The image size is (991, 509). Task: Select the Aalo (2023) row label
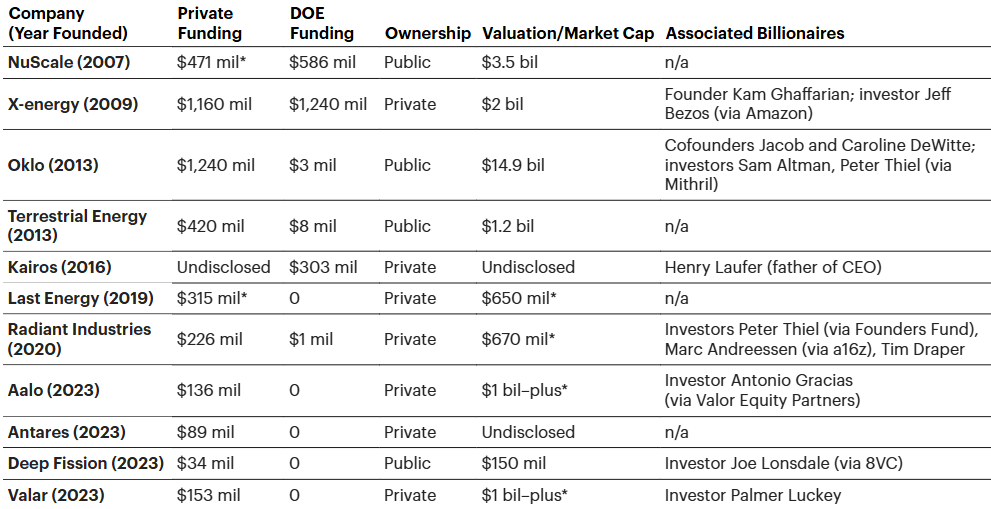[53, 390]
